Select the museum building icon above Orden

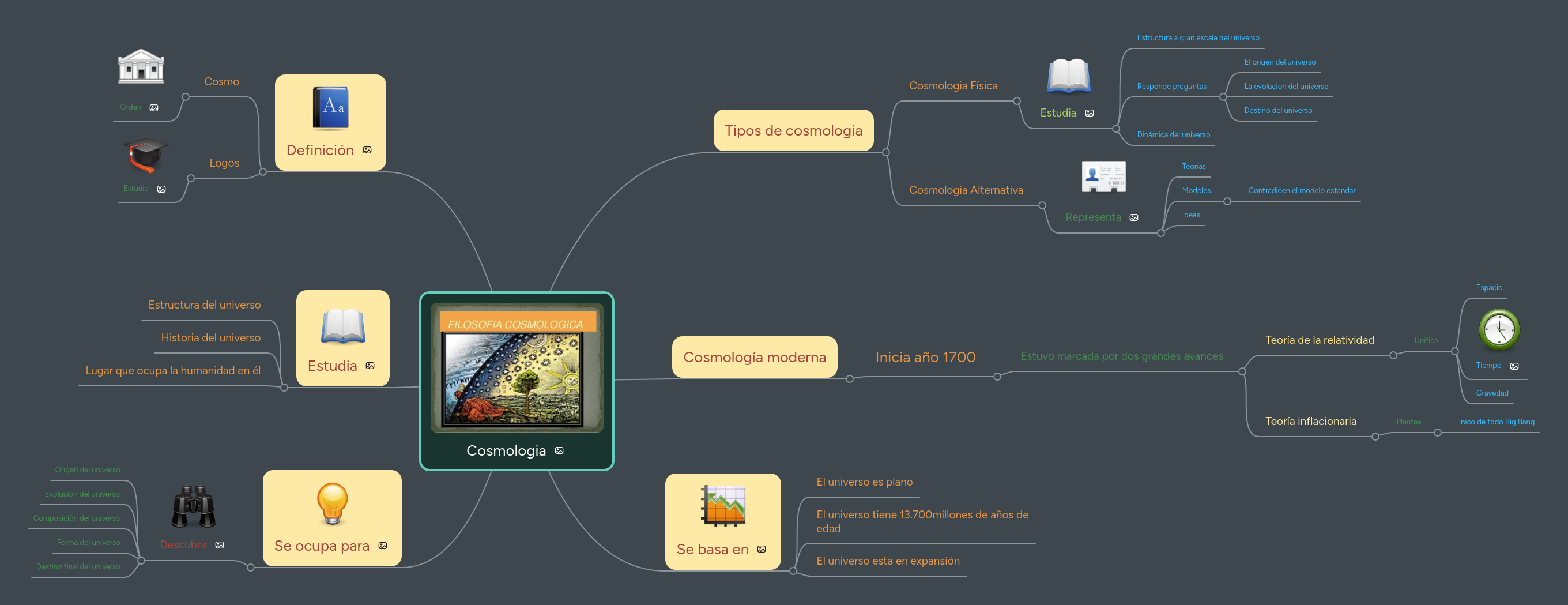(x=141, y=66)
